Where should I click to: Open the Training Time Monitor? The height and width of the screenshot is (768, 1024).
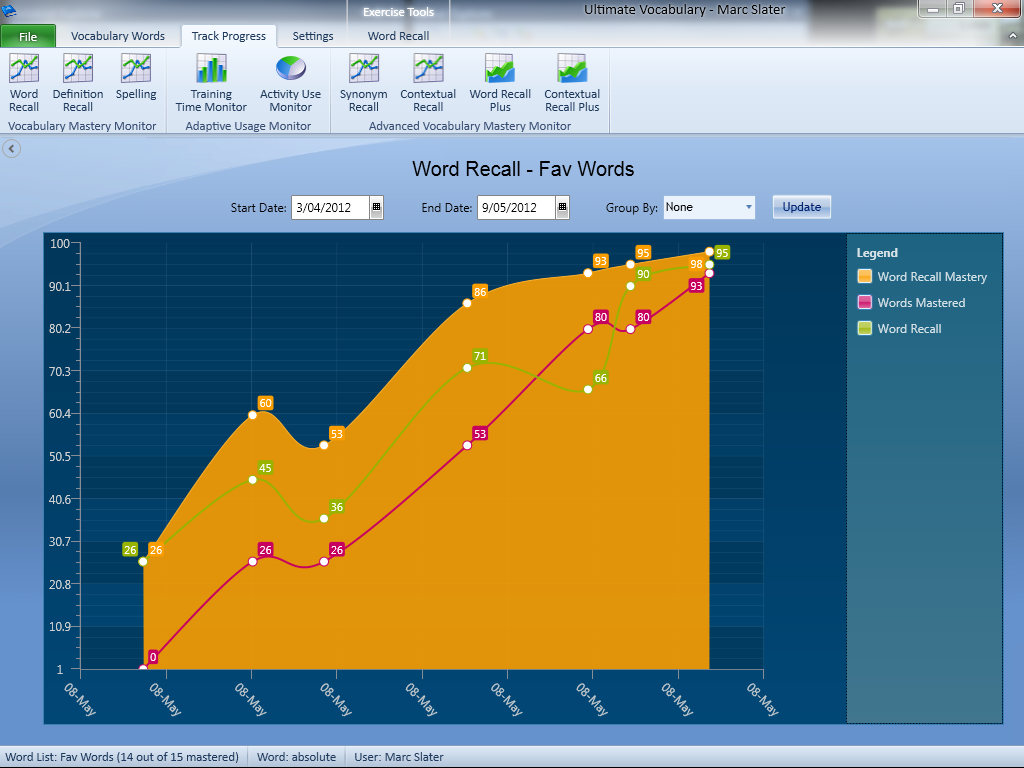pos(211,82)
